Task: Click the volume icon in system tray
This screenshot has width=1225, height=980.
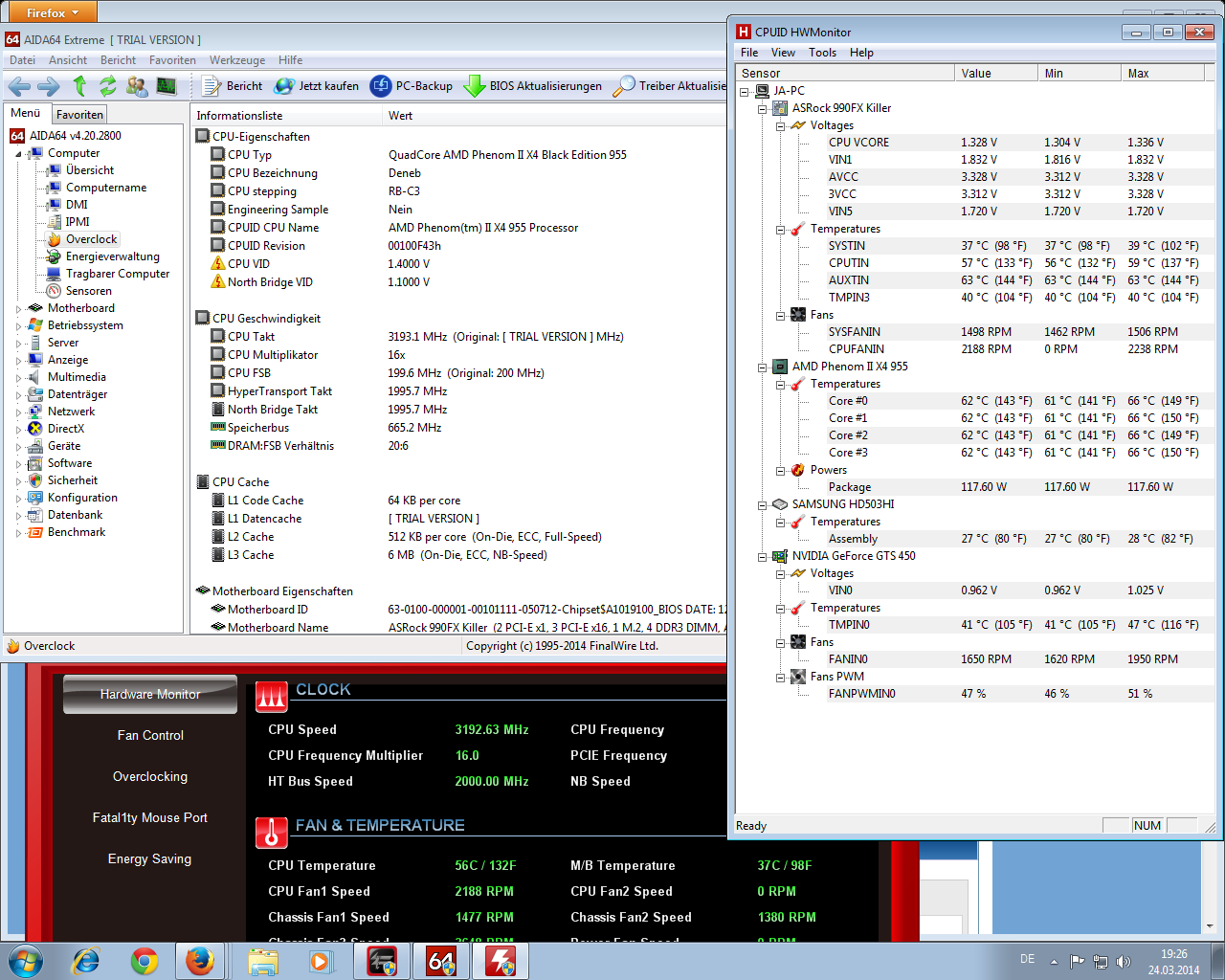Action: click(x=1124, y=961)
